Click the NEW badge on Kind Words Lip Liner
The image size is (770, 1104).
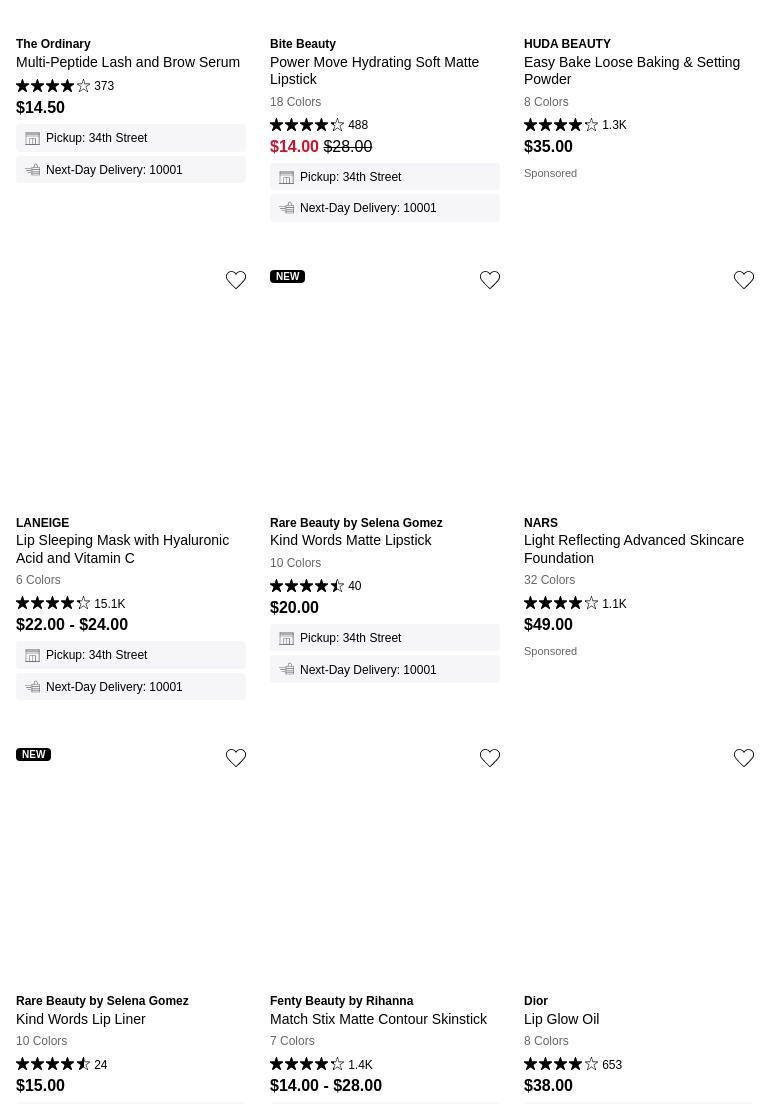pyautogui.click(x=34, y=754)
